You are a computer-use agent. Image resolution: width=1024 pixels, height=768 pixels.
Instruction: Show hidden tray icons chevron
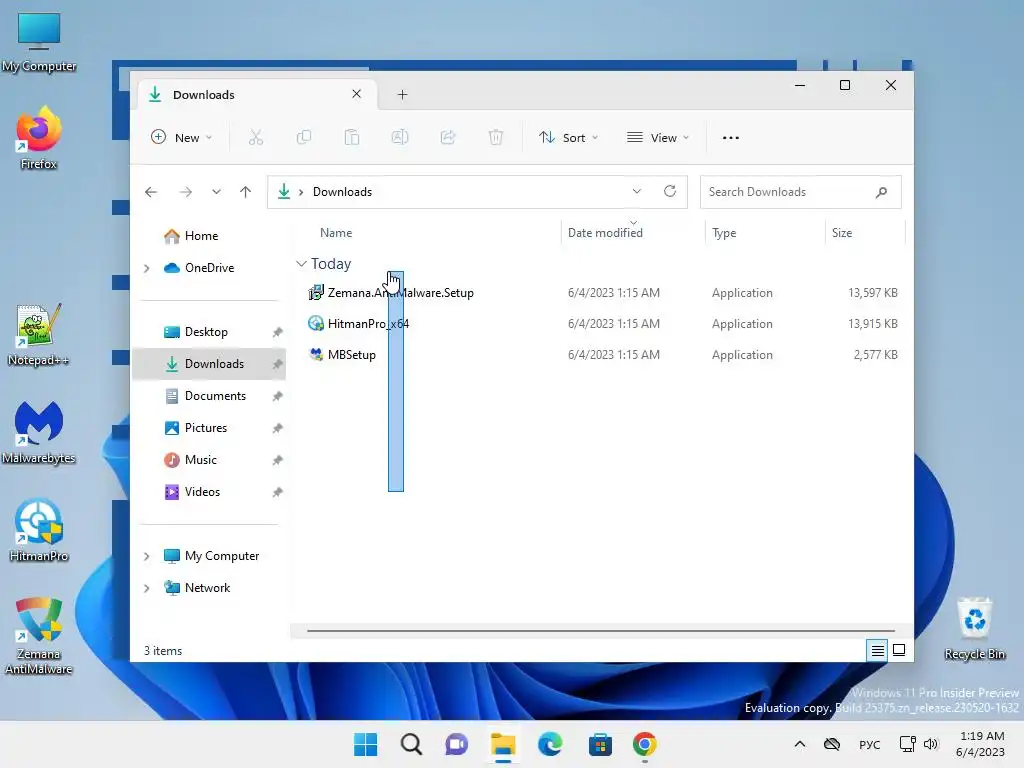click(800, 744)
